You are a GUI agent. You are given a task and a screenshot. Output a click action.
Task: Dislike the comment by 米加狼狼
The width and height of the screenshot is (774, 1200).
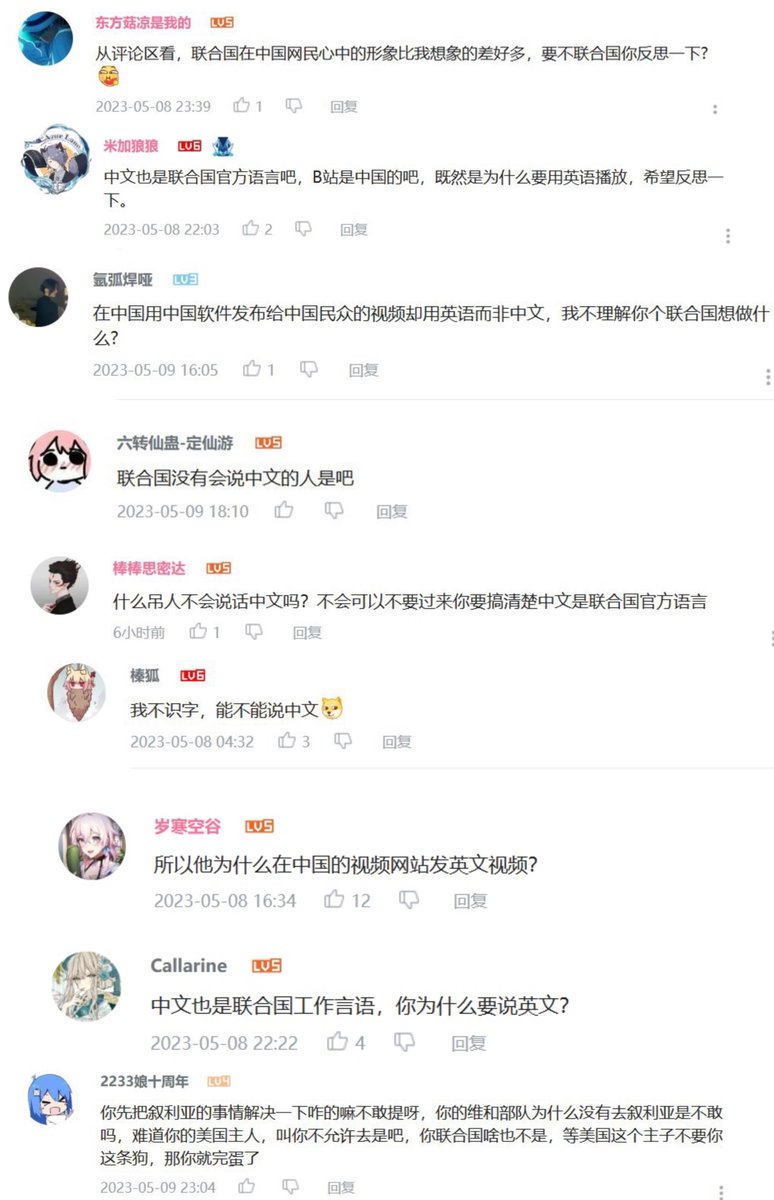(303, 229)
